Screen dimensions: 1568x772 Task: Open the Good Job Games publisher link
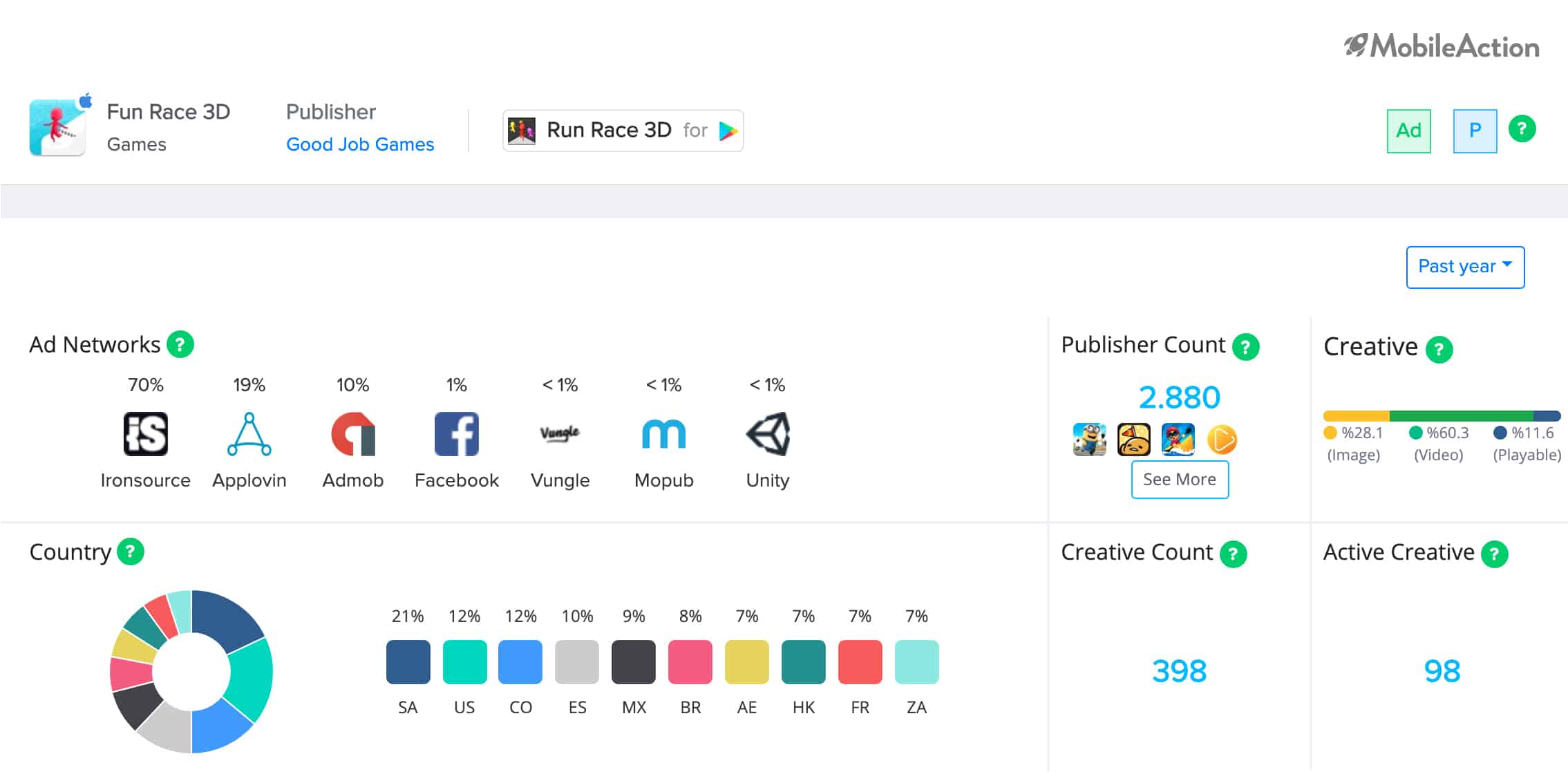360,144
